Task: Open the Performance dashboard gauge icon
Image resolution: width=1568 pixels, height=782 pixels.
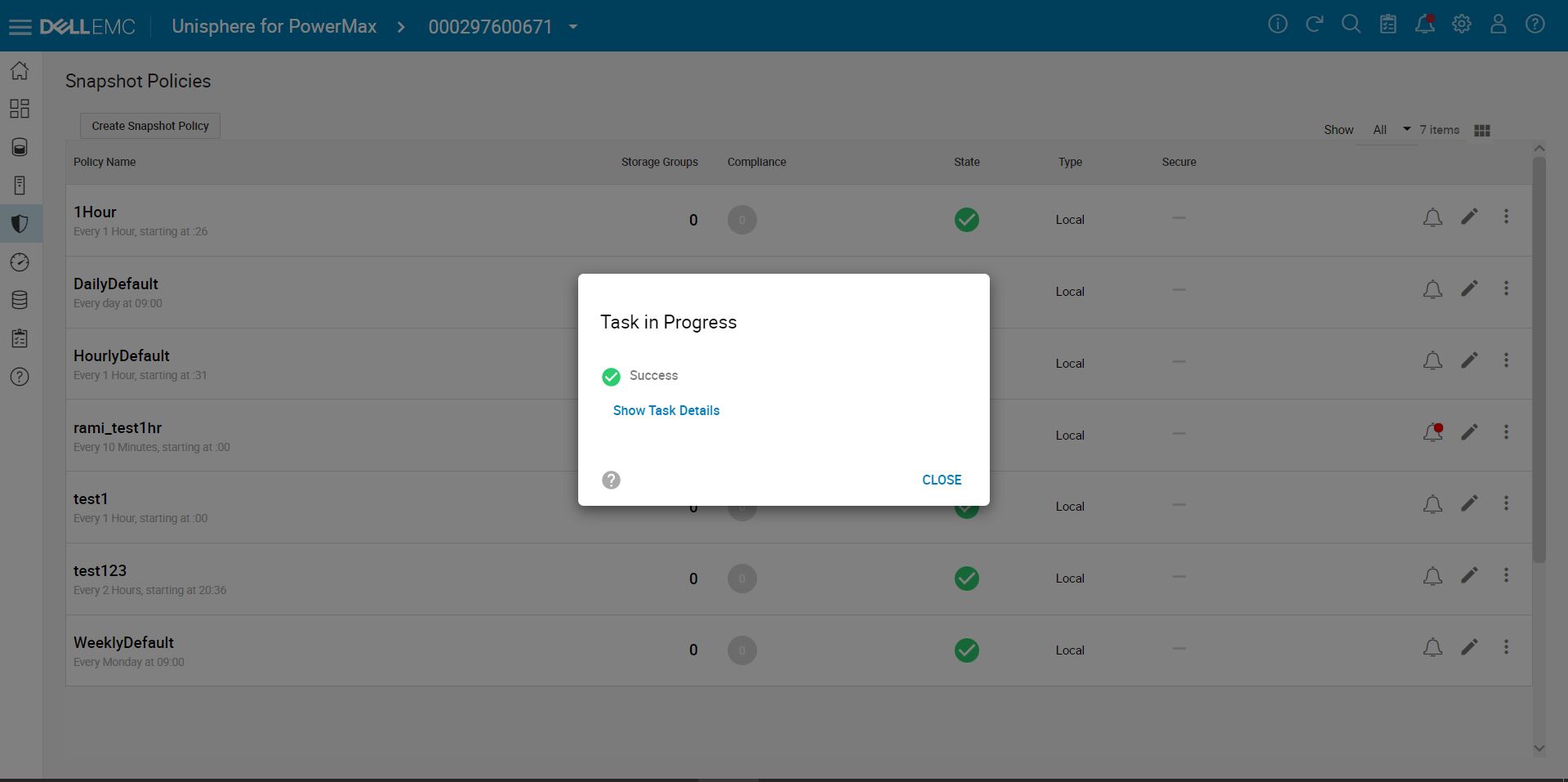Action: point(20,261)
